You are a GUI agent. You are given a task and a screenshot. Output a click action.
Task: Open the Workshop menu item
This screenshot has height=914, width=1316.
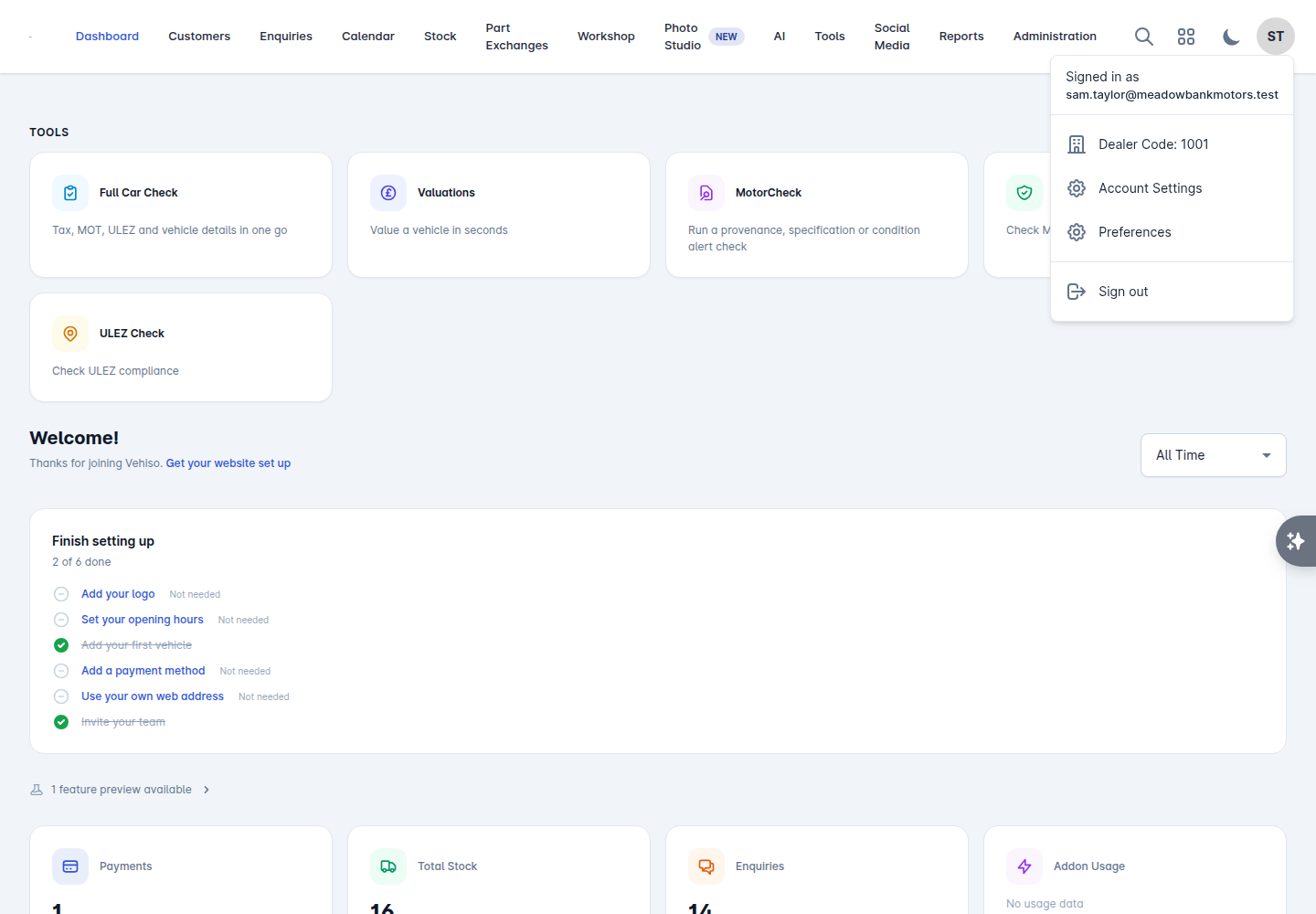pos(606,37)
